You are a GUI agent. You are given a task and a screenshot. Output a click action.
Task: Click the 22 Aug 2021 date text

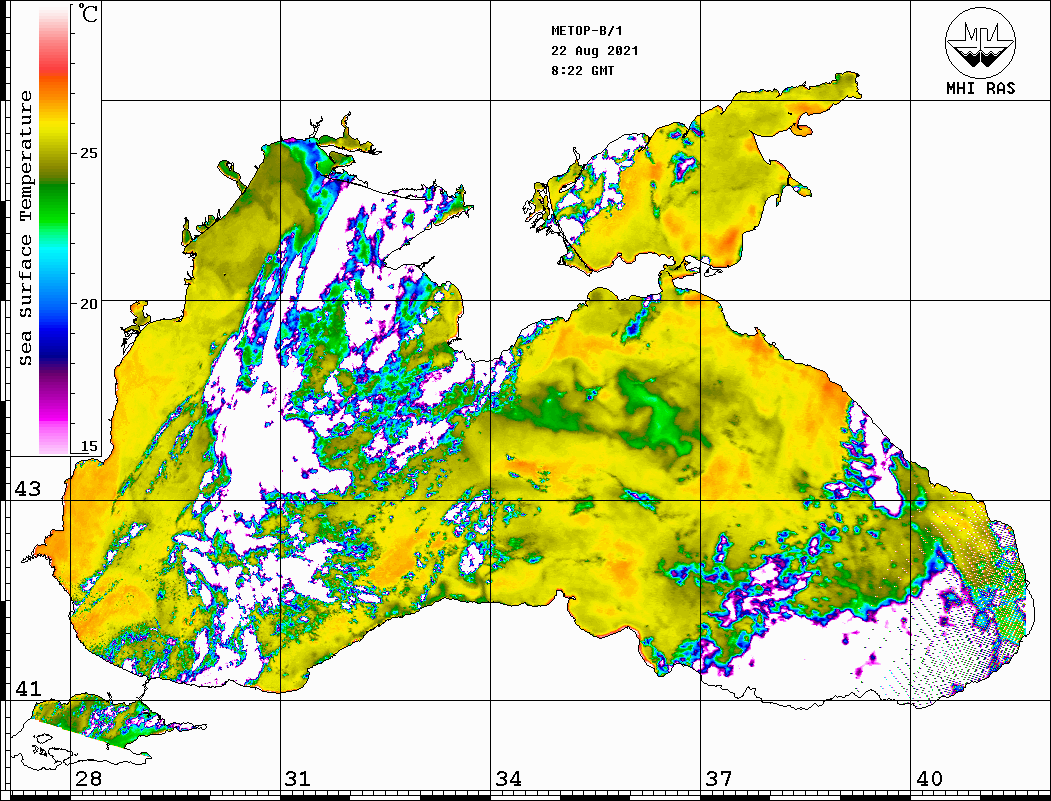coord(595,51)
